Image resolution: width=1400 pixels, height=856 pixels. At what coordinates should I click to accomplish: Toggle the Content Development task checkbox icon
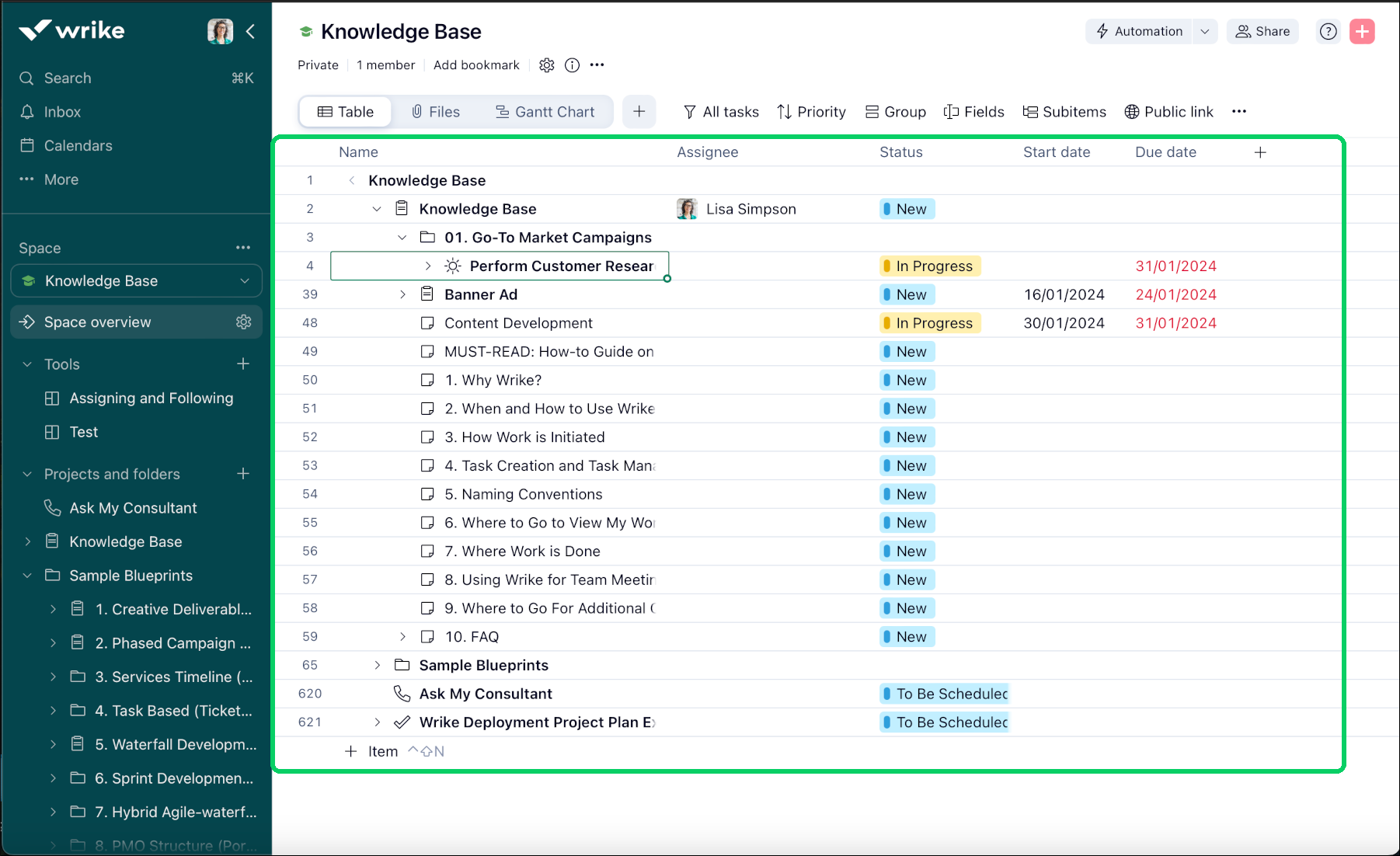click(427, 323)
